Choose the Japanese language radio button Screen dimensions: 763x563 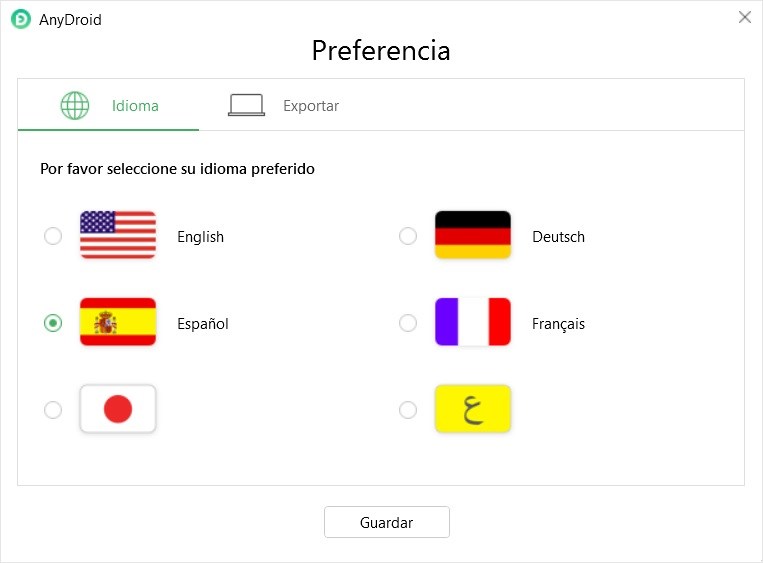click(x=53, y=410)
